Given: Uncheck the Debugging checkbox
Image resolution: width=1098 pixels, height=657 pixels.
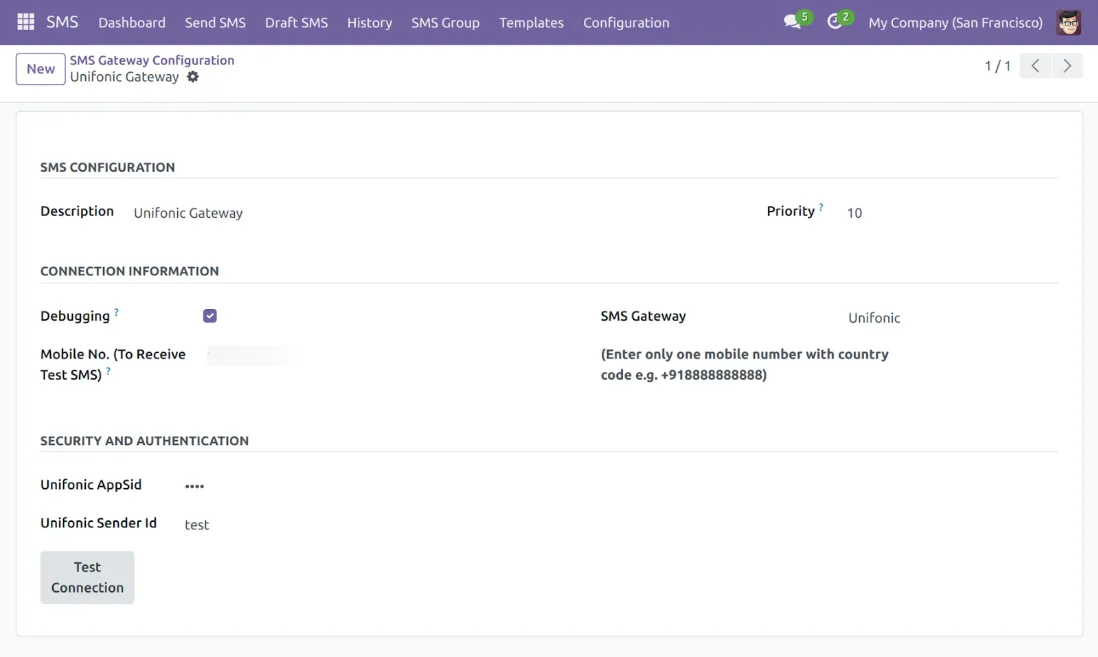Looking at the screenshot, I should tap(210, 316).
